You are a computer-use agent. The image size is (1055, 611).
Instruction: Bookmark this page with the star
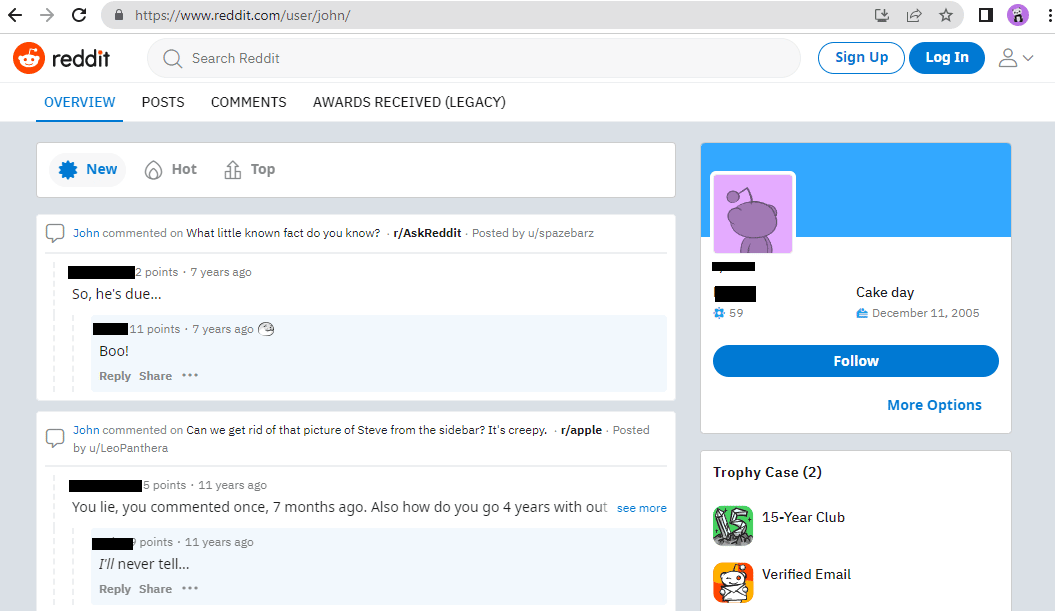tap(946, 15)
